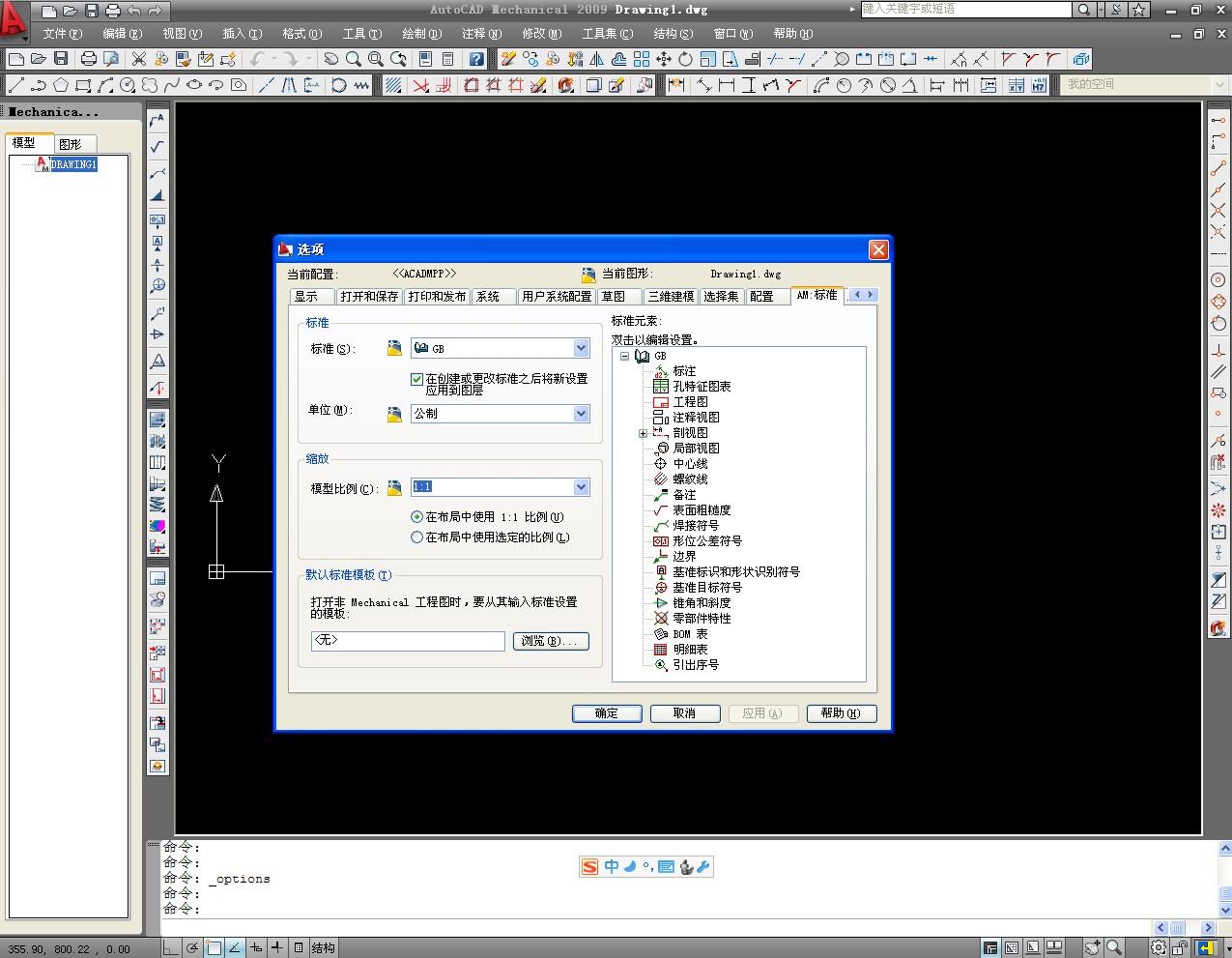The width and height of the screenshot is (1232, 958).
Task: Click the Open file folder icon
Action: coord(38,59)
